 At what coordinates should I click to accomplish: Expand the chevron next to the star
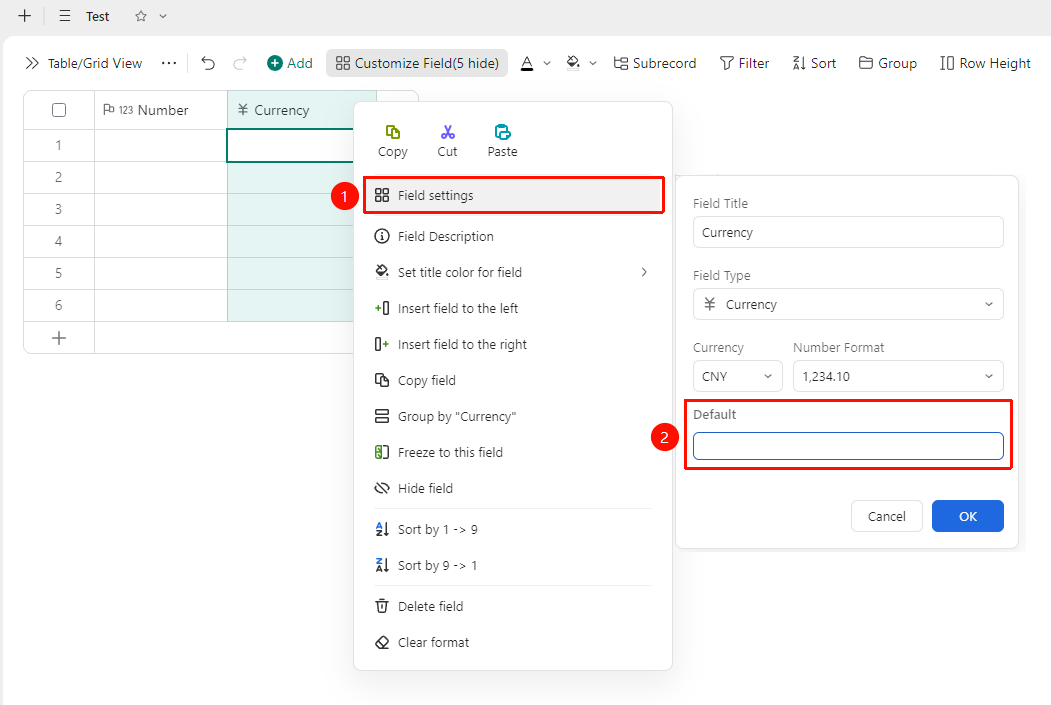point(163,16)
